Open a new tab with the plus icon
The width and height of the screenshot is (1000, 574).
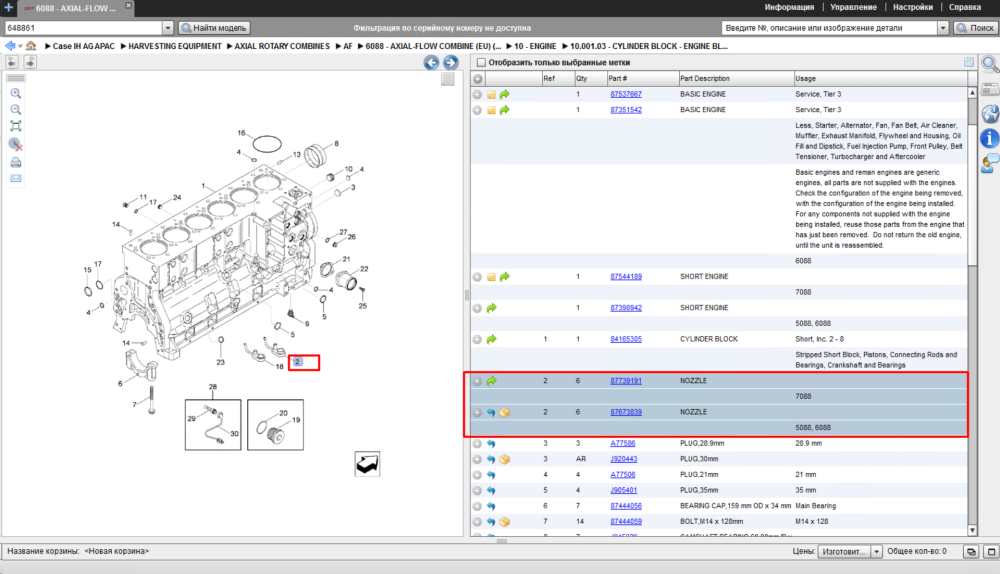9,8
